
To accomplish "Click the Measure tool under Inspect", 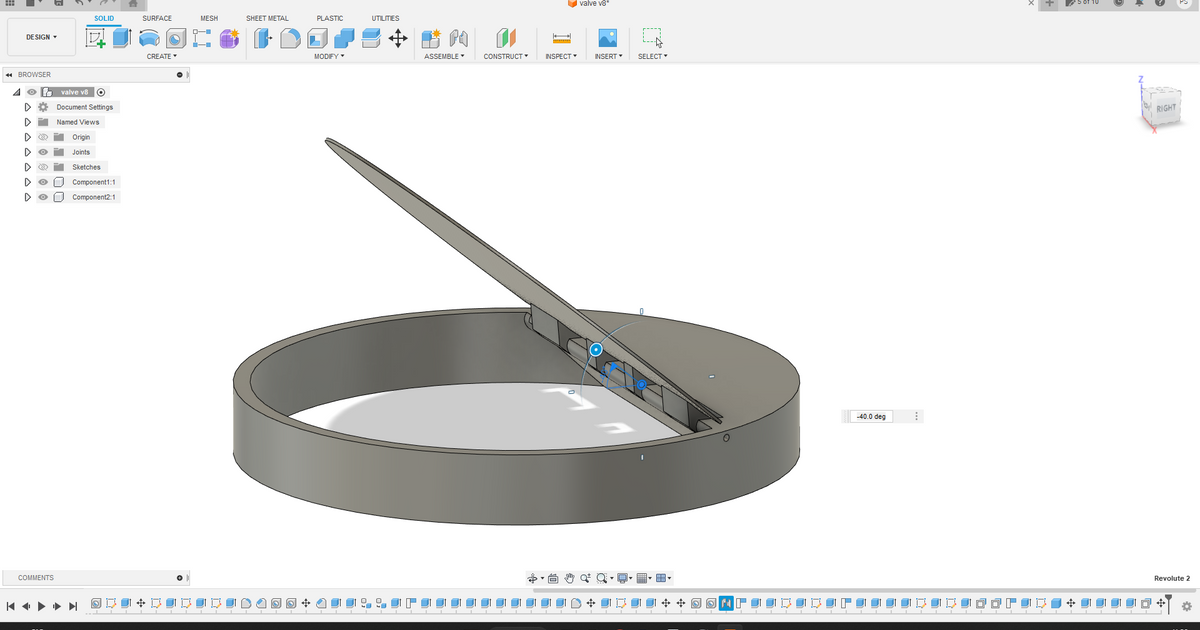I will click(x=561, y=38).
